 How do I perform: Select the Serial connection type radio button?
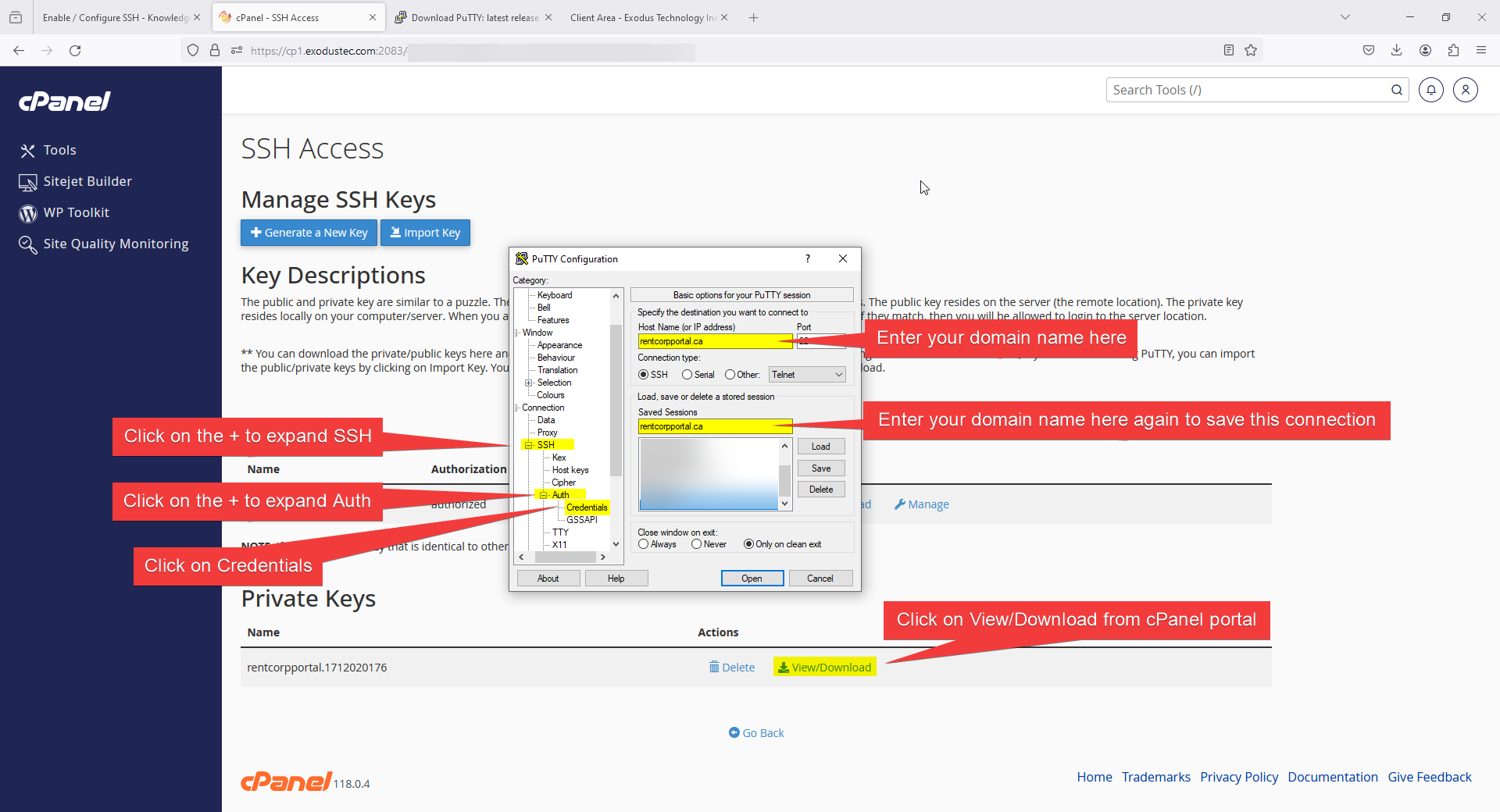tap(687, 375)
